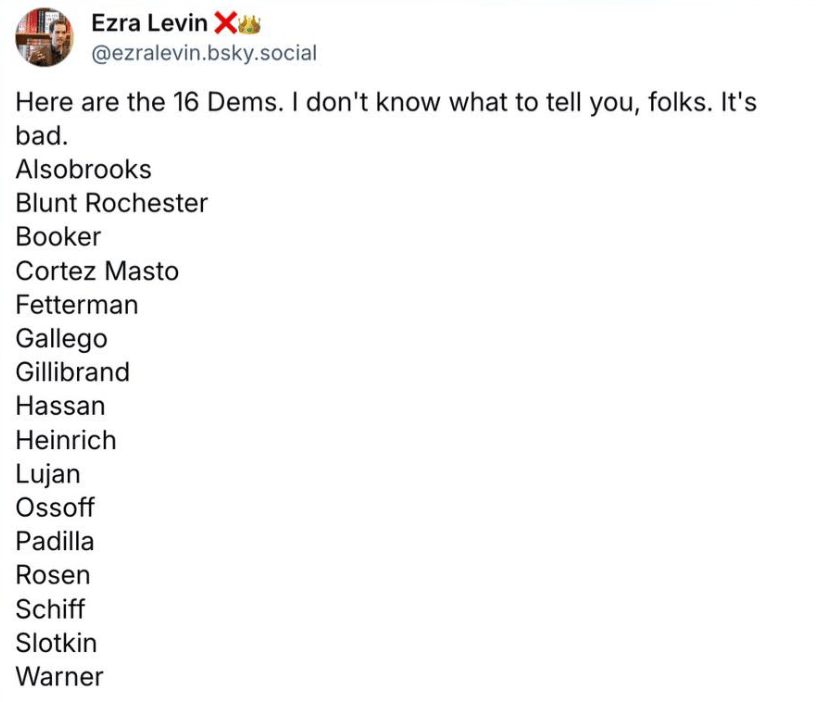This screenshot has width=820, height=702.
Task: Click the red X emoji beside the name
Action: pos(225,23)
